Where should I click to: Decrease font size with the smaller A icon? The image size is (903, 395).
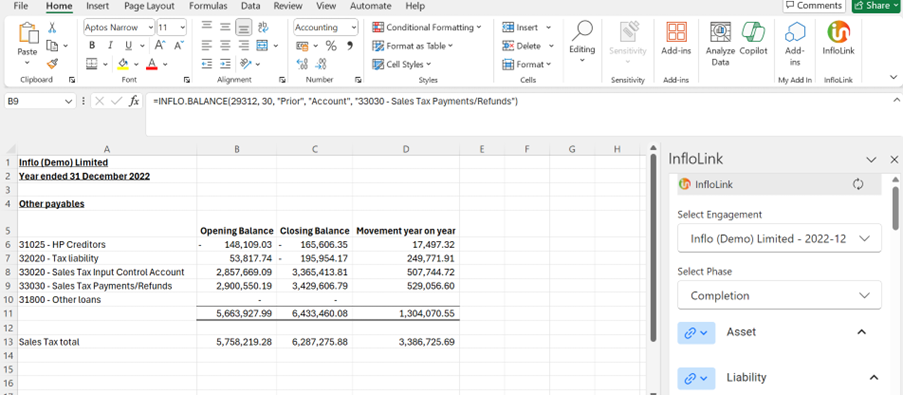tap(179, 45)
